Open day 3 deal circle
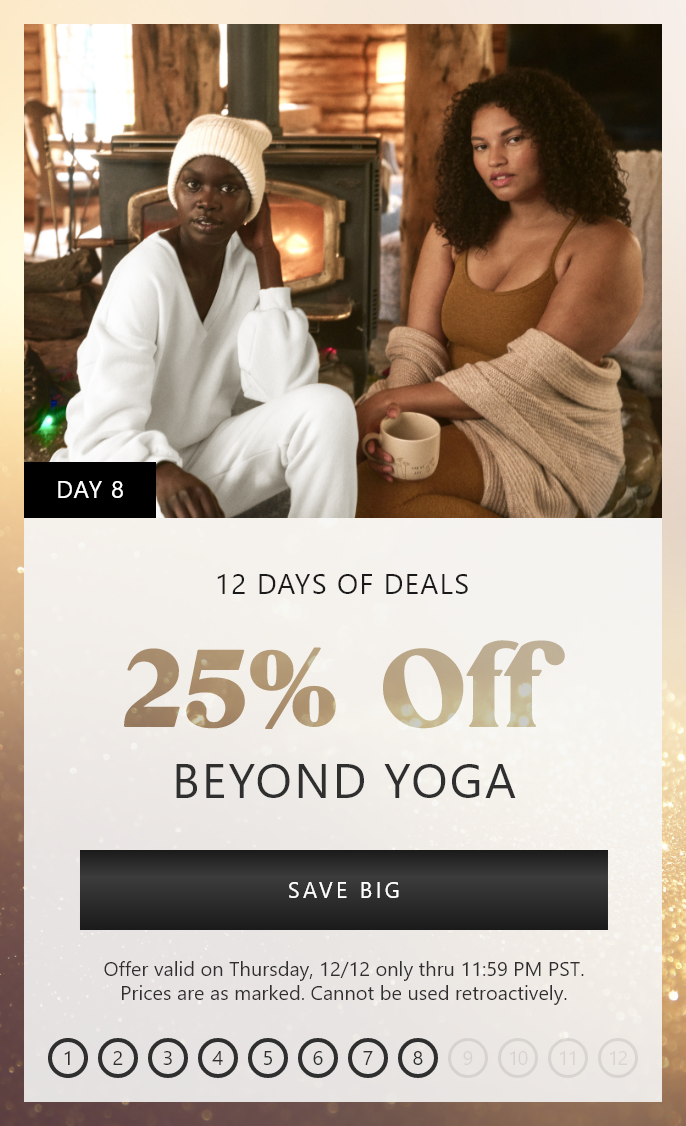Screen dimensions: 686x1126 click(168, 1058)
